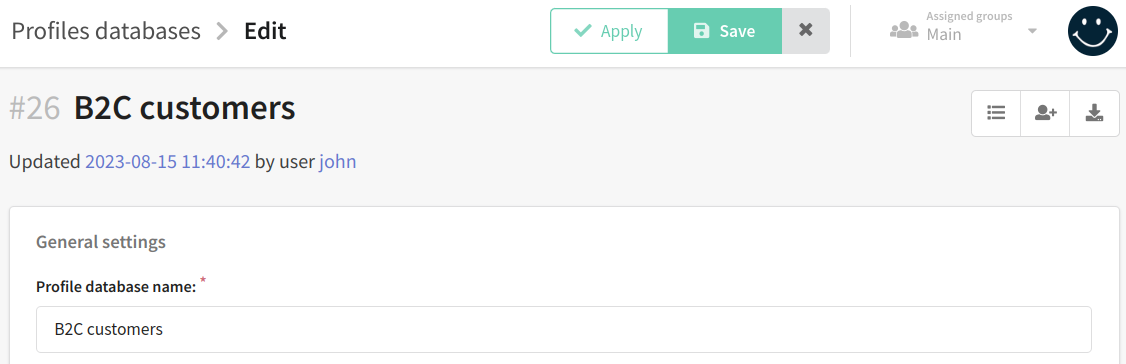Viewport: 1126px width, 364px height.
Task: Open the profiles list view icon
Action: (996, 113)
